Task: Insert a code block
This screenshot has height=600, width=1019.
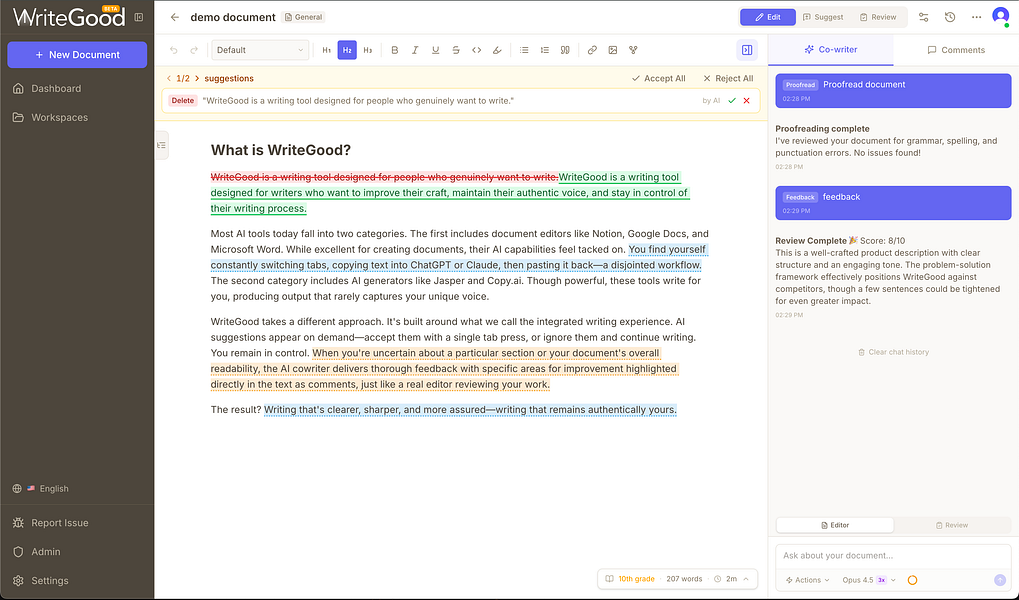Action: point(477,50)
